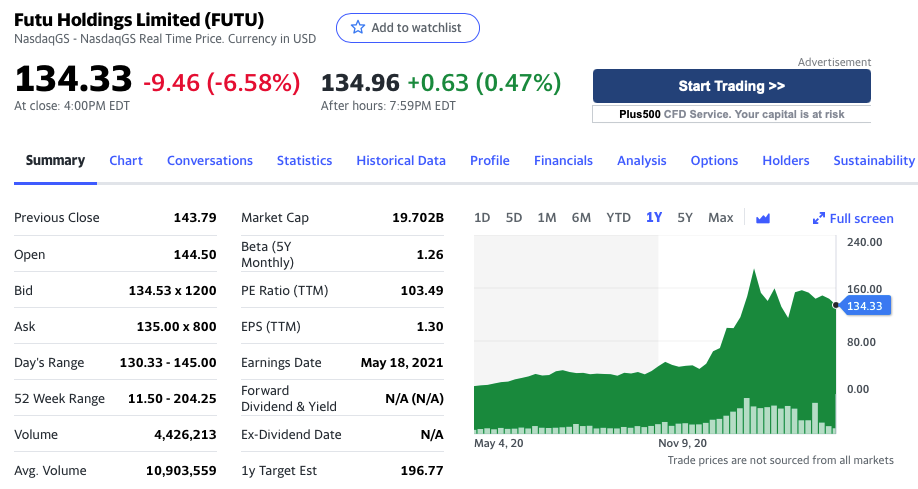
Task: Click the Previous Close value 143.79
Action: (x=195, y=217)
